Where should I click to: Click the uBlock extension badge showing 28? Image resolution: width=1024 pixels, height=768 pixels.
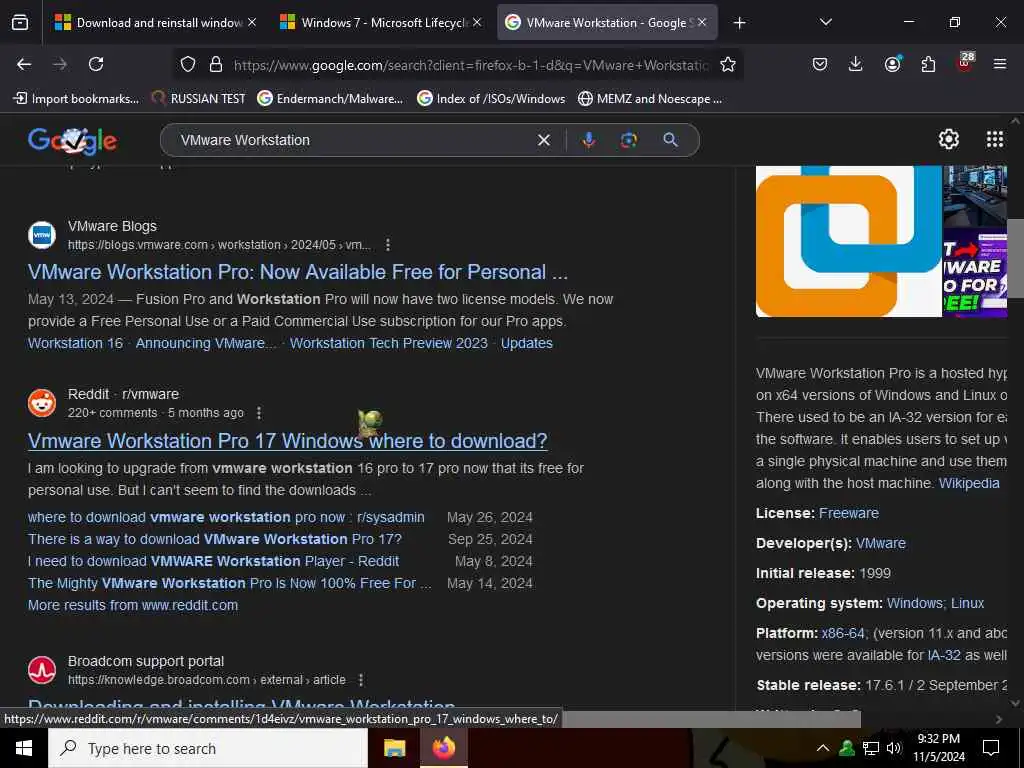[x=965, y=62]
